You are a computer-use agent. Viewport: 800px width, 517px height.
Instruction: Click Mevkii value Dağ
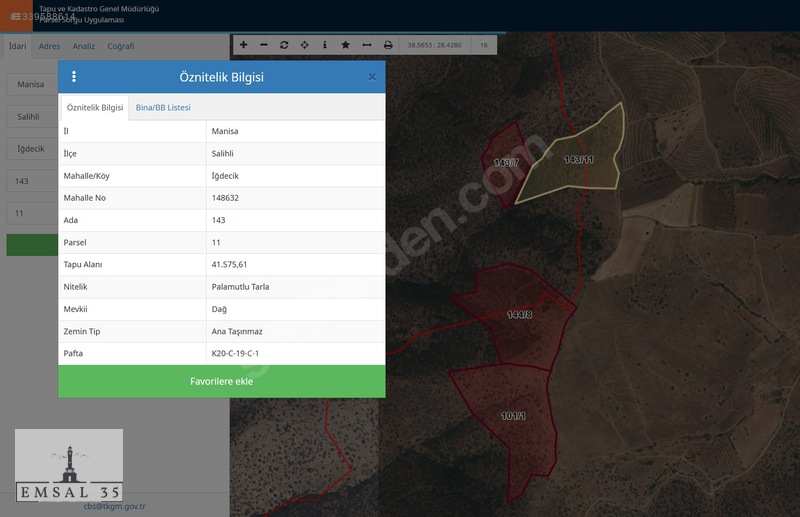[219, 309]
